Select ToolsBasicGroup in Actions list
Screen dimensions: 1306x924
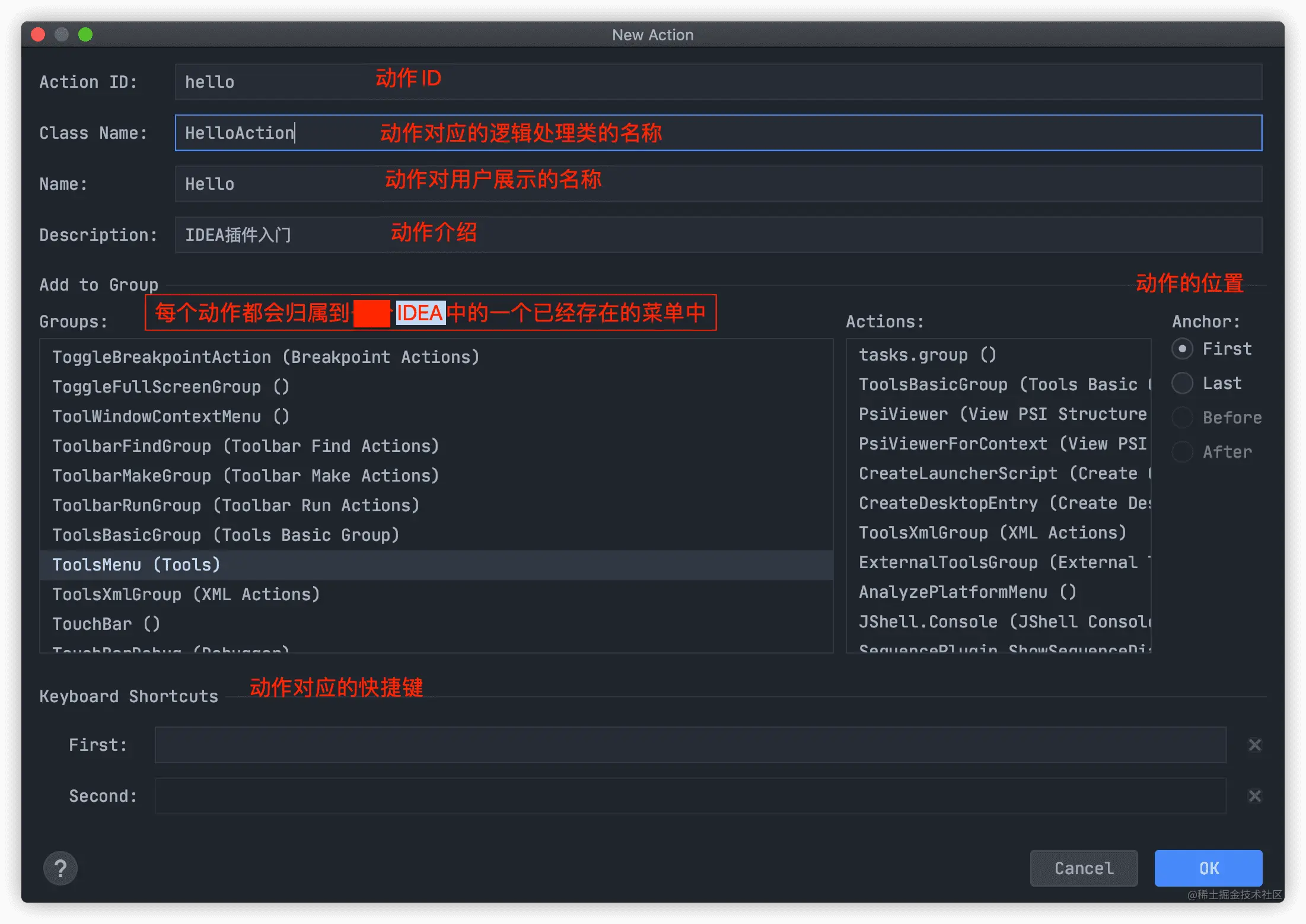point(999,384)
